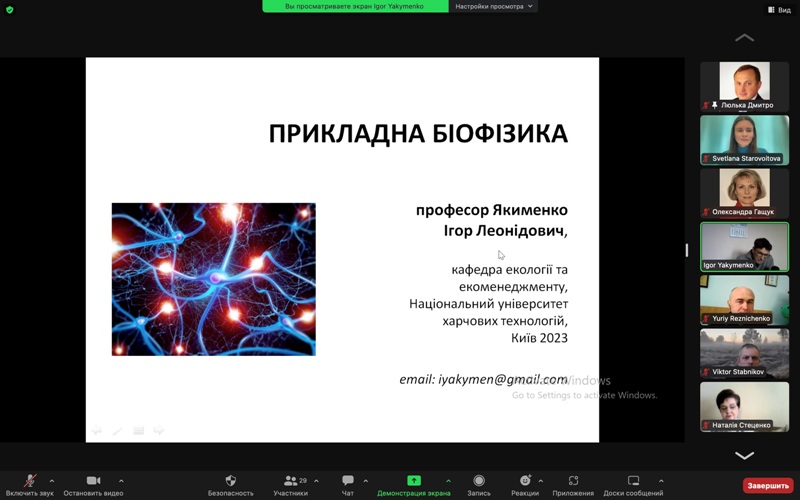
Task: Expand the arrow next to Реакции
Action: (x=540, y=481)
